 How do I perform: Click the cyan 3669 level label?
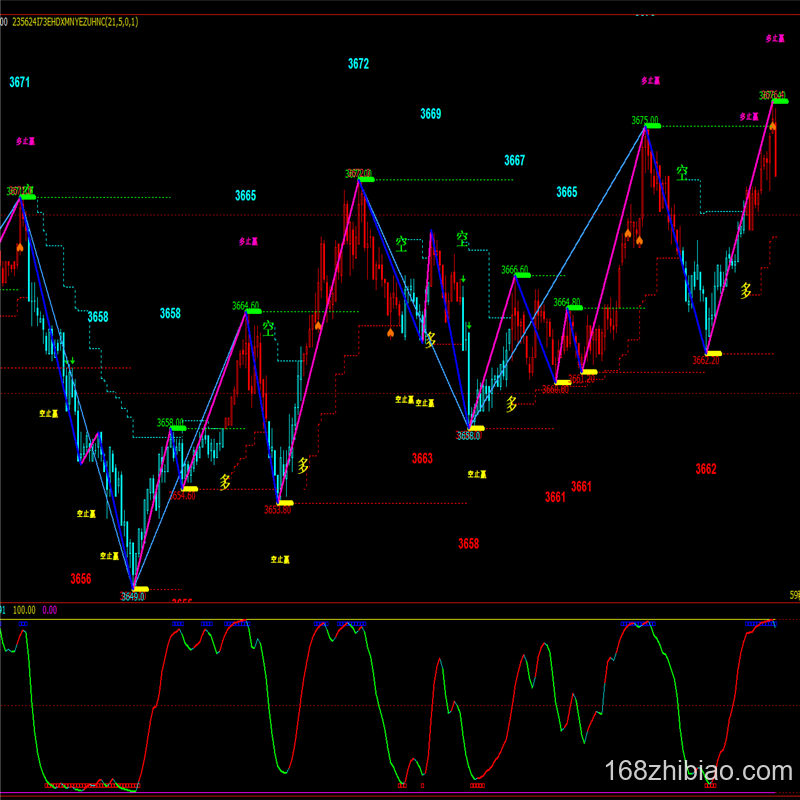coord(431,114)
